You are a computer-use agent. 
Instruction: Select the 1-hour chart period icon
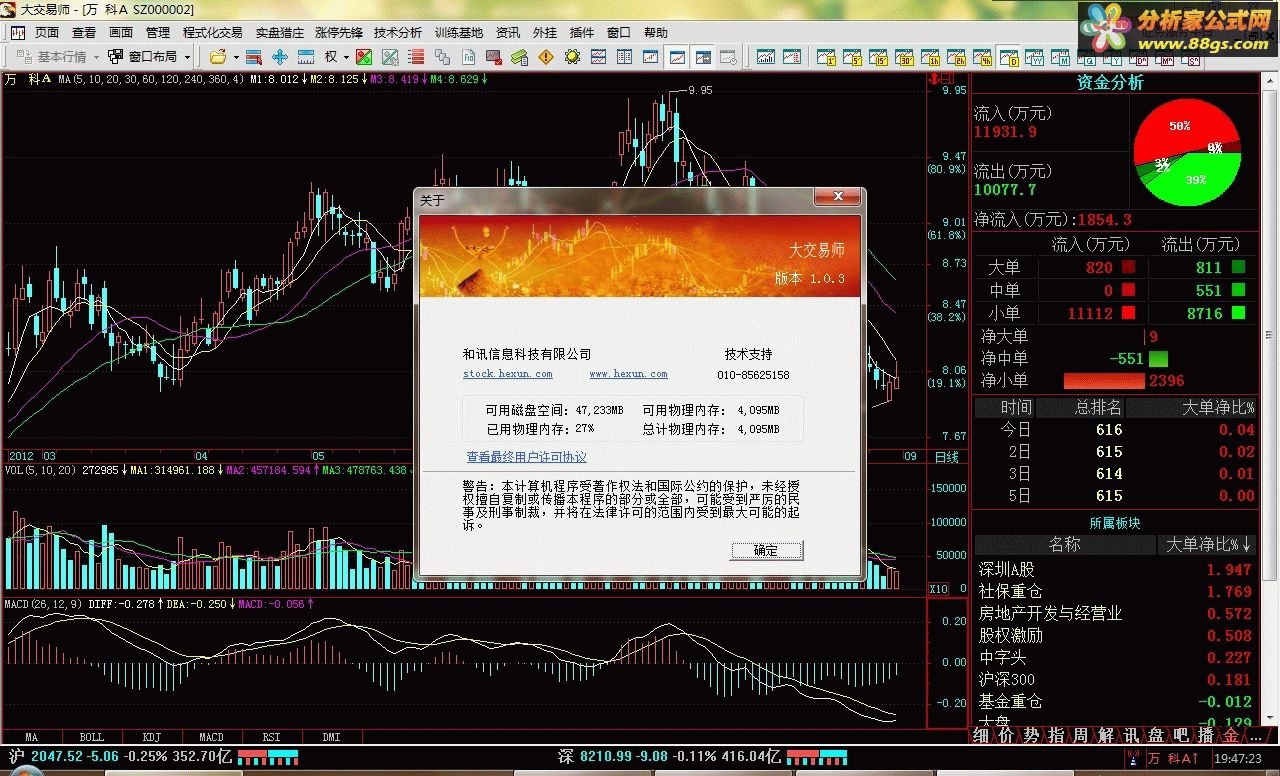tap(932, 57)
